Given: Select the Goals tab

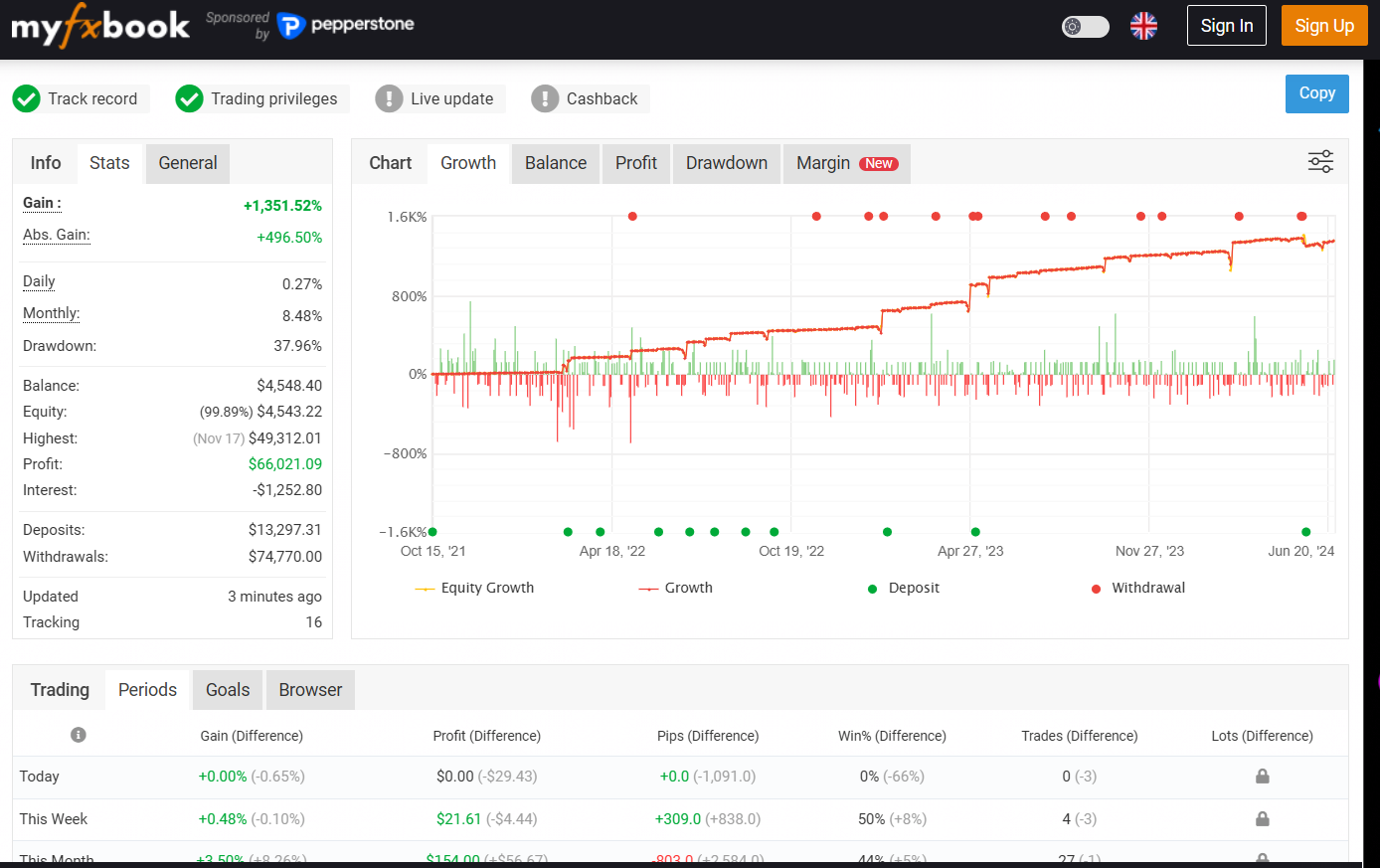Looking at the screenshot, I should point(228,690).
